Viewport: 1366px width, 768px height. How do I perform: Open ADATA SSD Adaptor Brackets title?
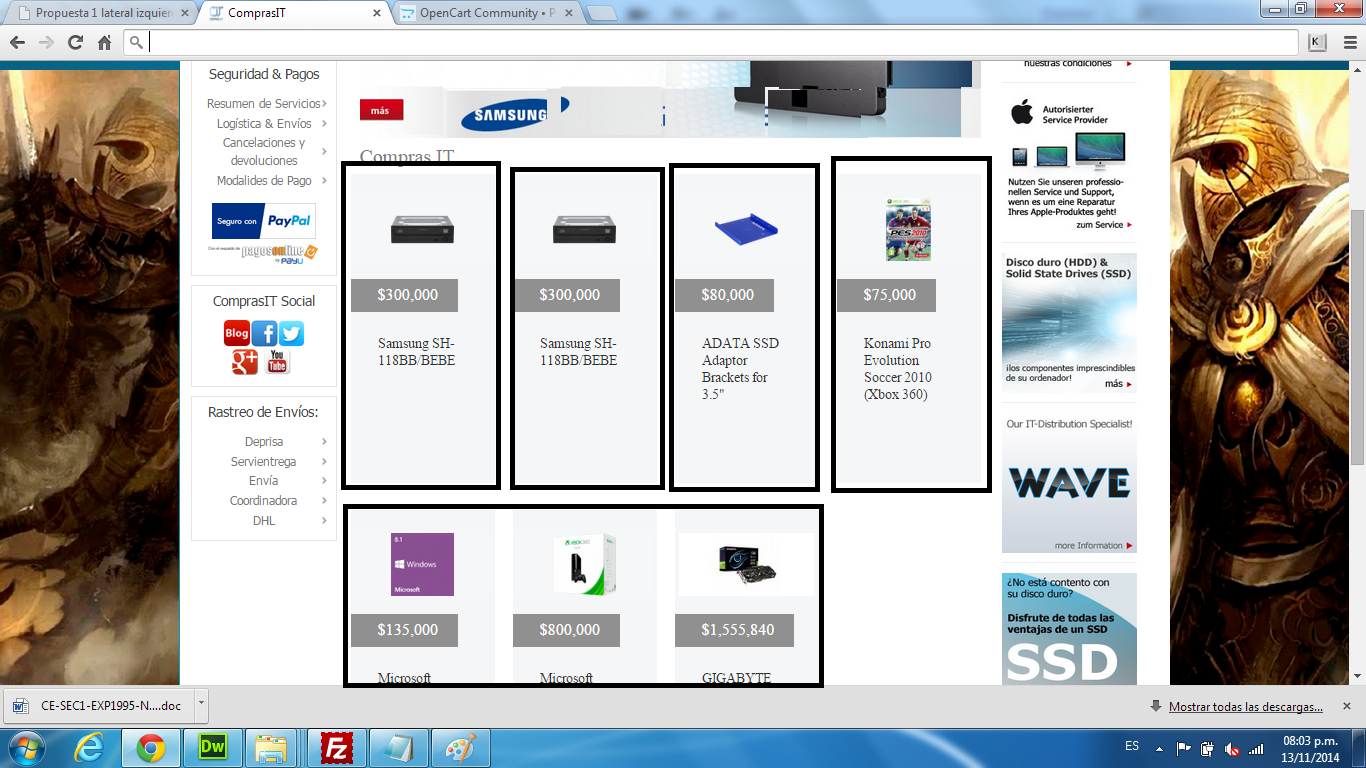pyautogui.click(x=740, y=369)
